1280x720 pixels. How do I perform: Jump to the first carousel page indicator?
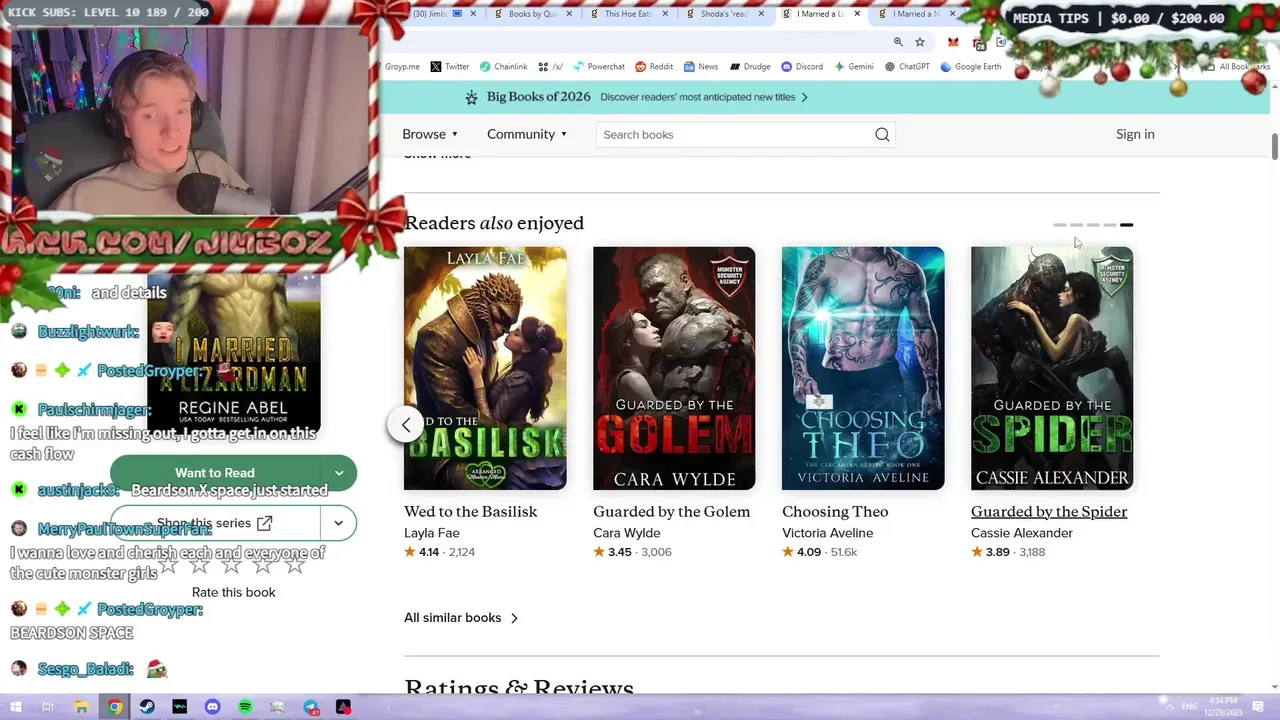point(1060,225)
